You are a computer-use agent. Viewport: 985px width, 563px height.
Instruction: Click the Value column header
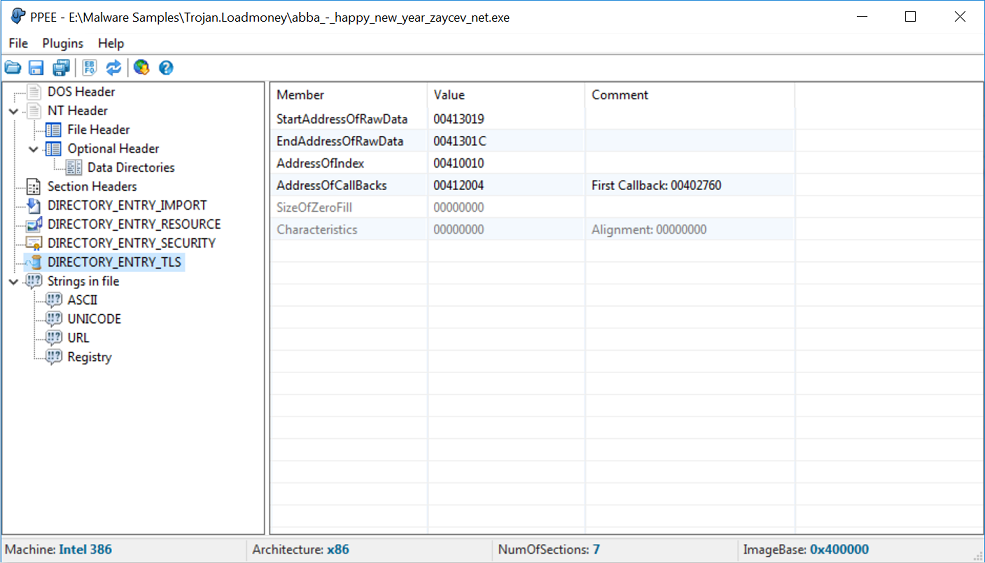(x=506, y=95)
